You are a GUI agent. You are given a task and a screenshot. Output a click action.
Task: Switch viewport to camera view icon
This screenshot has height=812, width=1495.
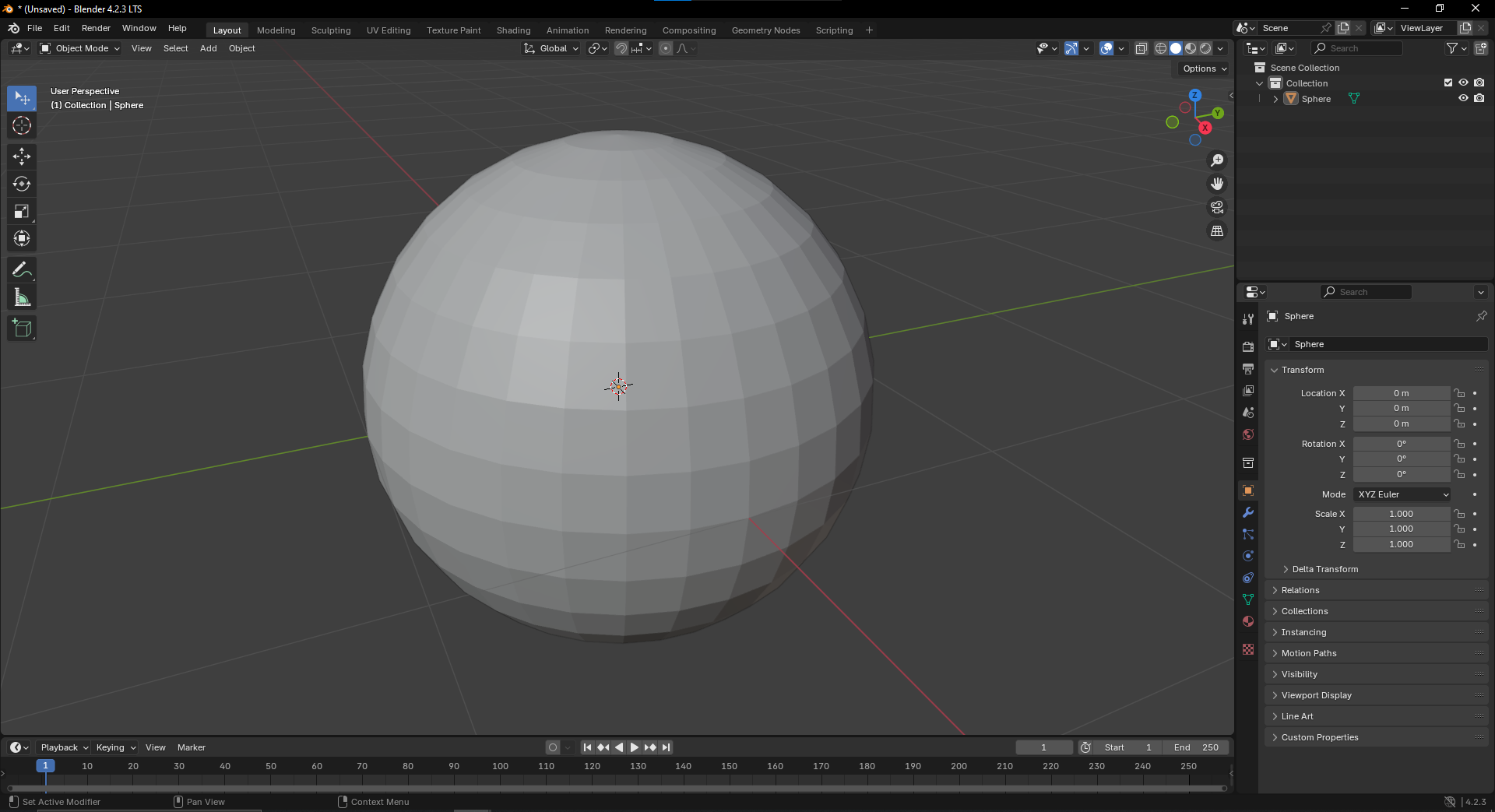pyautogui.click(x=1216, y=207)
